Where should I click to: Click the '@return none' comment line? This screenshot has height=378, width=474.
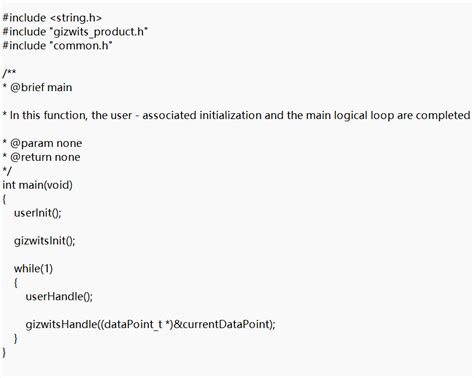(x=41, y=157)
